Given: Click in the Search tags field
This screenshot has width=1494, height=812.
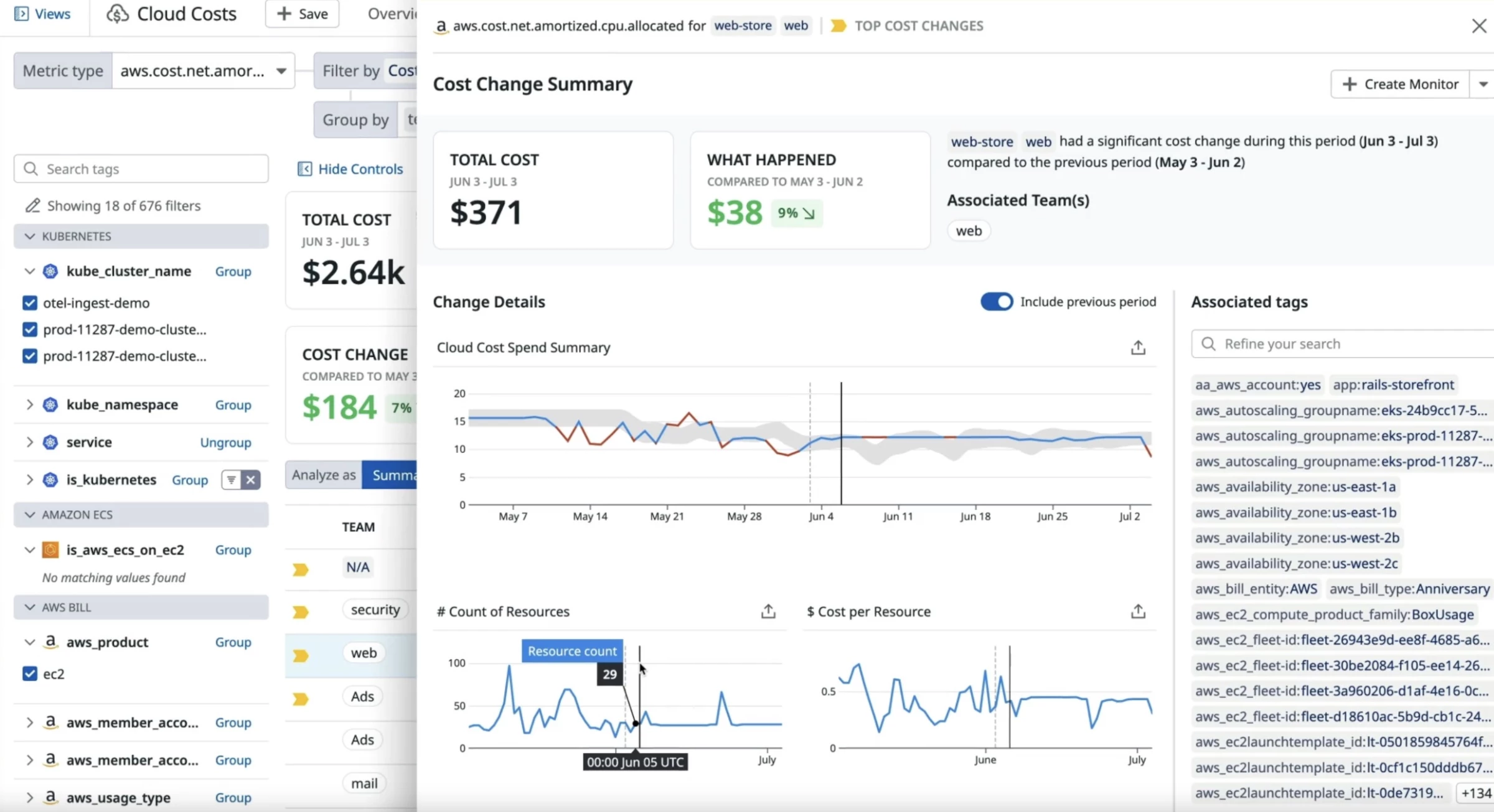Looking at the screenshot, I should 141,169.
